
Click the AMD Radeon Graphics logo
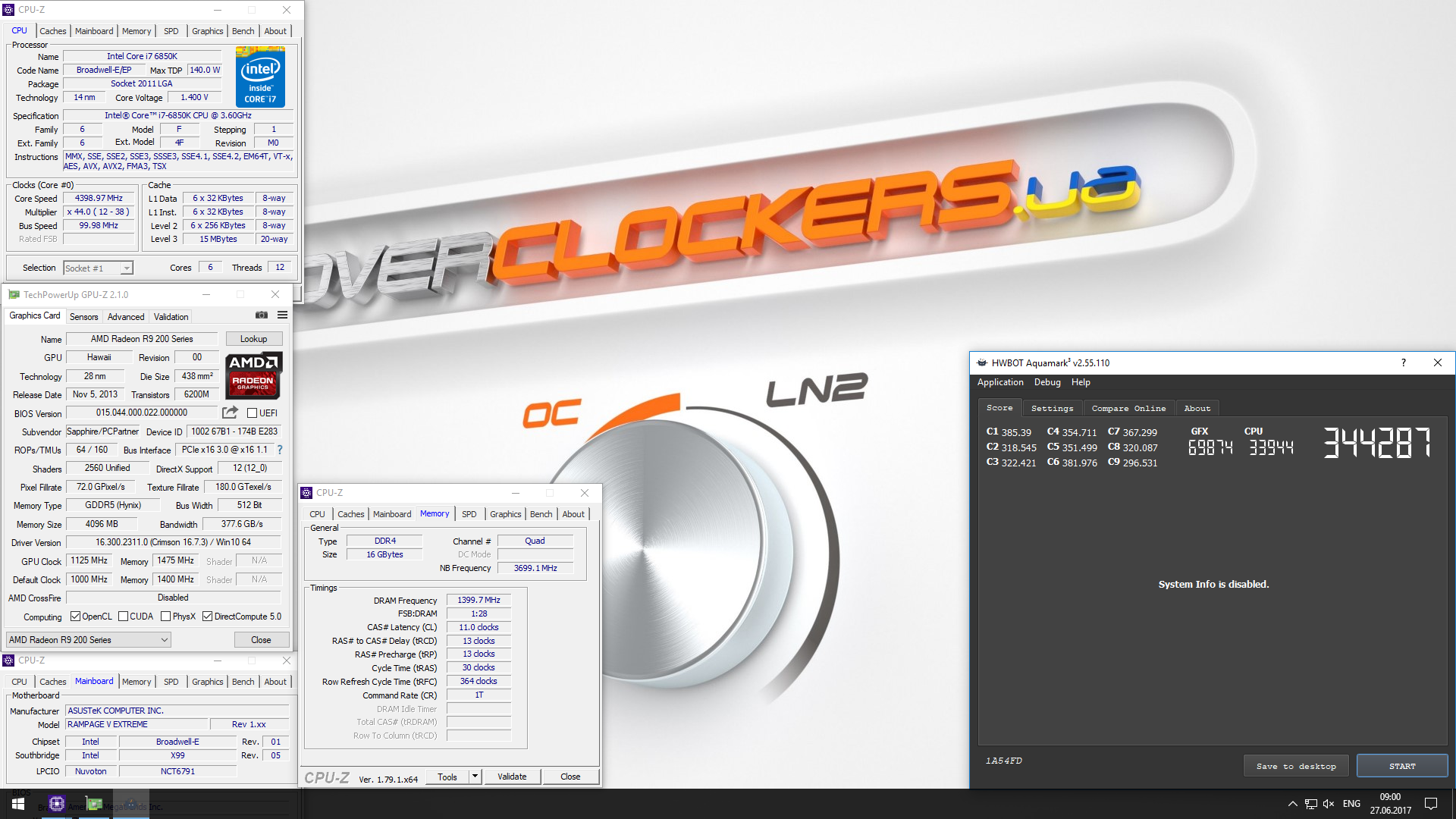pyautogui.click(x=254, y=375)
